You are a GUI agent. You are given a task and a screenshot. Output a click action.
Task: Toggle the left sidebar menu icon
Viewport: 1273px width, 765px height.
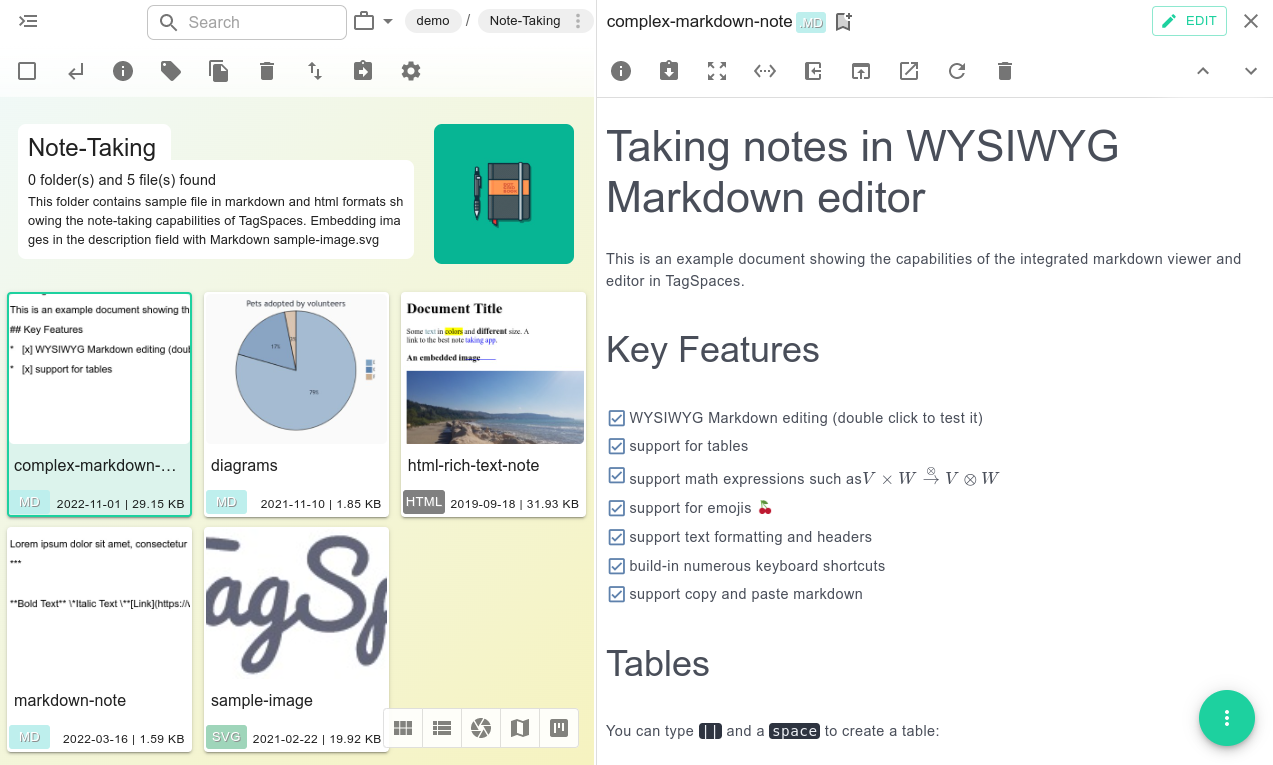[28, 21]
